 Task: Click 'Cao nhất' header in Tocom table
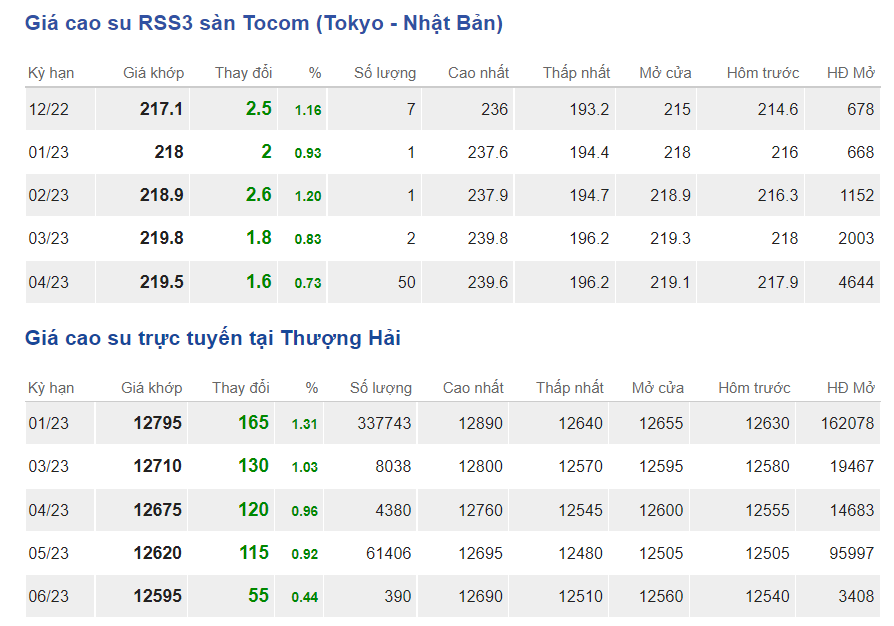(478, 73)
